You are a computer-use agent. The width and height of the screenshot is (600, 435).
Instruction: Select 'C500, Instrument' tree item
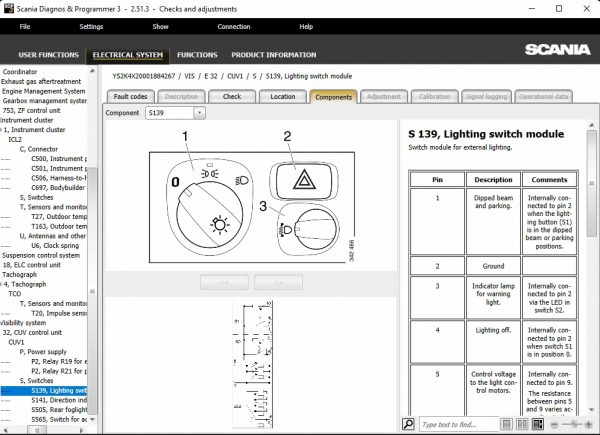59,159
